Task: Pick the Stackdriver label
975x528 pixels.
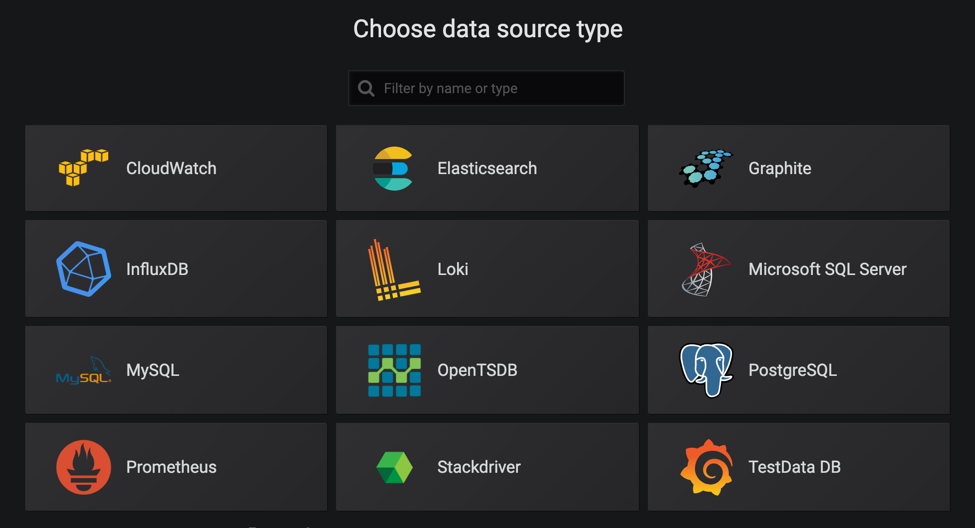Action: tap(479, 467)
